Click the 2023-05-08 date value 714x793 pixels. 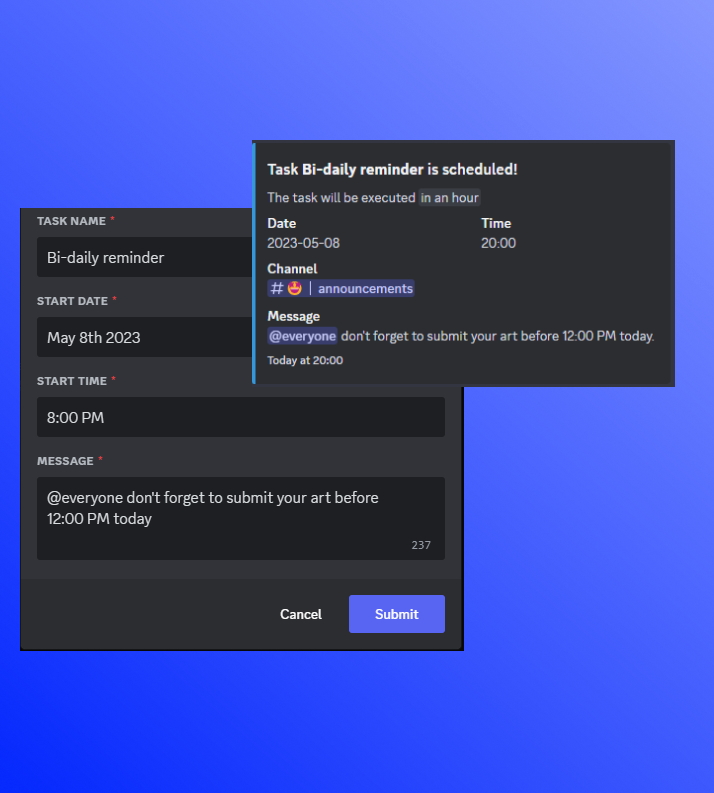305,243
